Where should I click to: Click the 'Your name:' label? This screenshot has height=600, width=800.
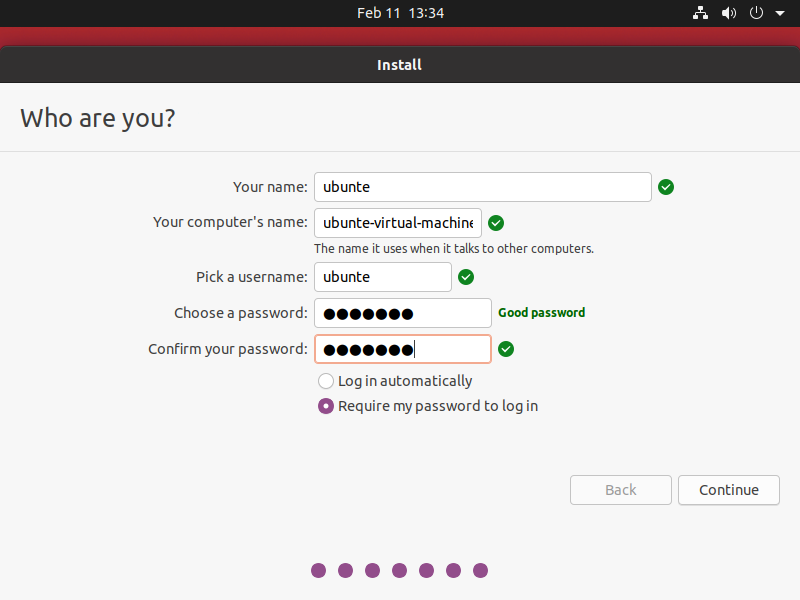tap(270, 187)
